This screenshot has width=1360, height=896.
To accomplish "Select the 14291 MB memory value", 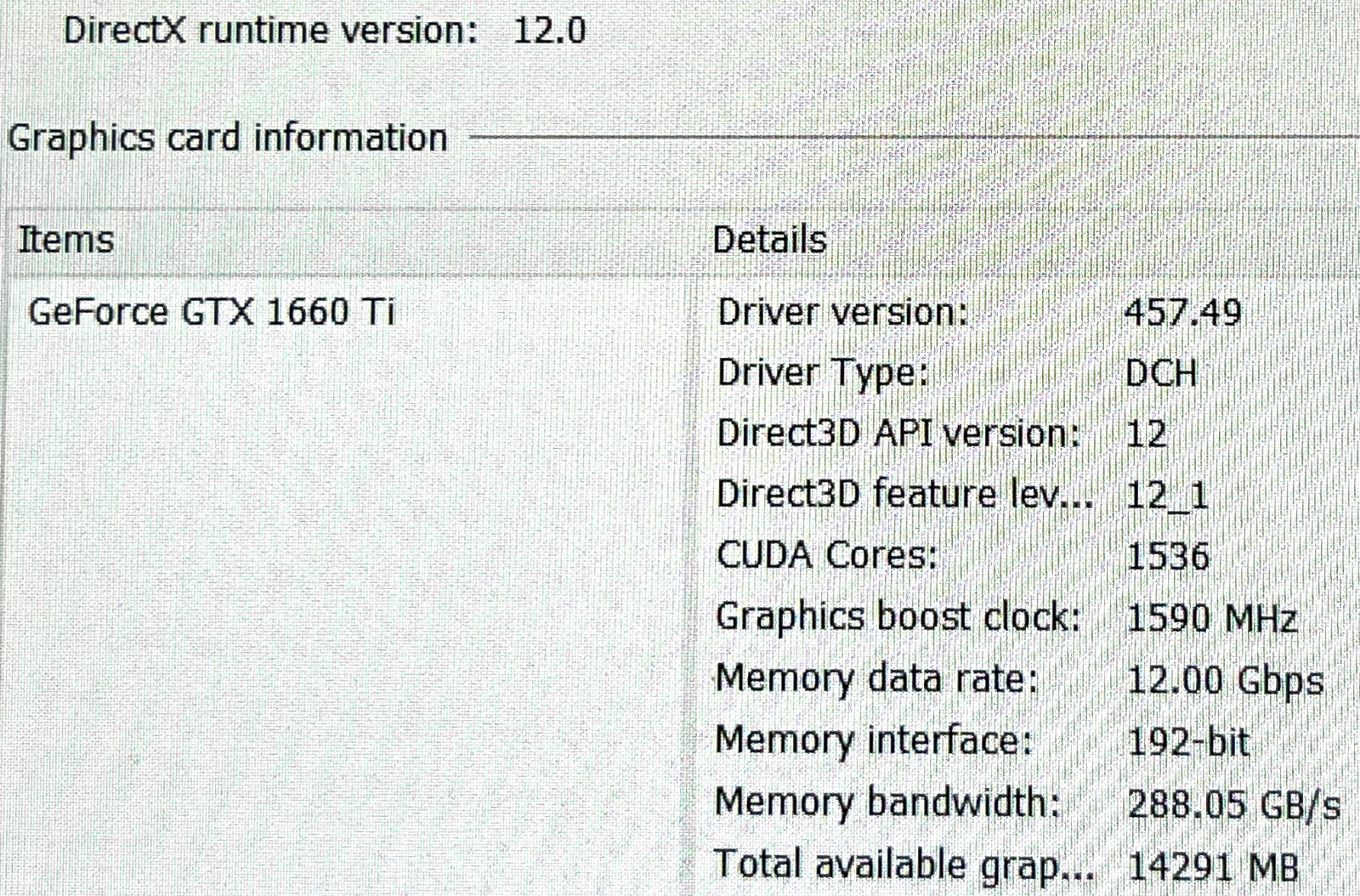I will tap(1213, 867).
